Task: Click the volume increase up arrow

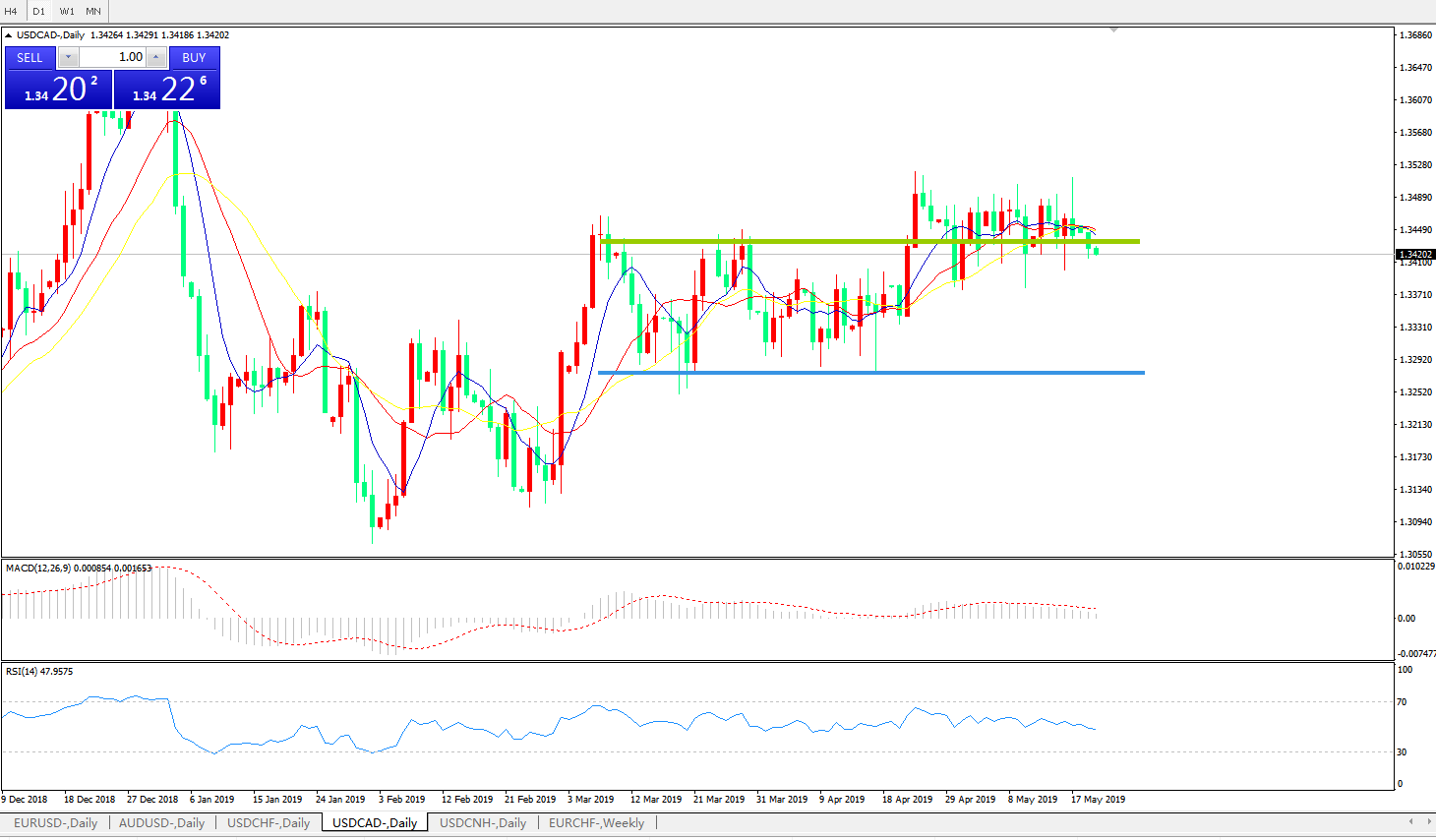Action: (x=156, y=57)
